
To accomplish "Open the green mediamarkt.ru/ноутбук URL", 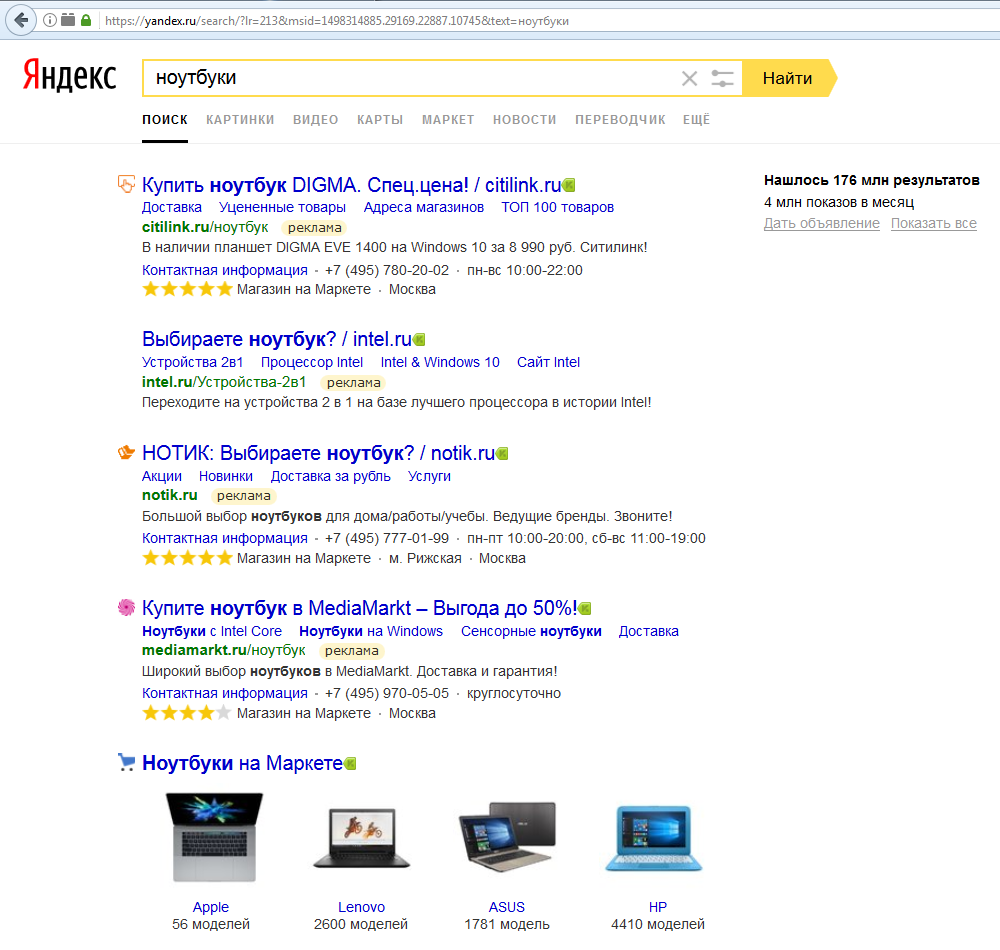I will [x=224, y=650].
